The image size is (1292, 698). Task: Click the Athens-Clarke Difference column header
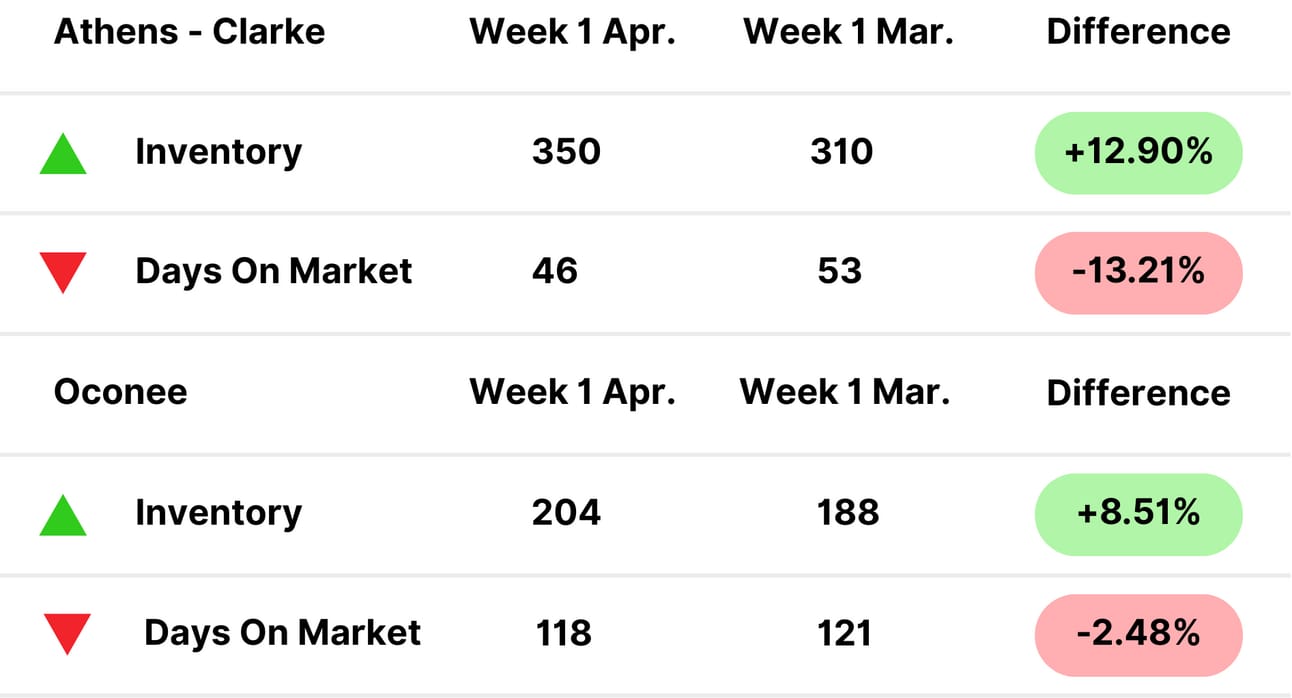click(x=1138, y=32)
